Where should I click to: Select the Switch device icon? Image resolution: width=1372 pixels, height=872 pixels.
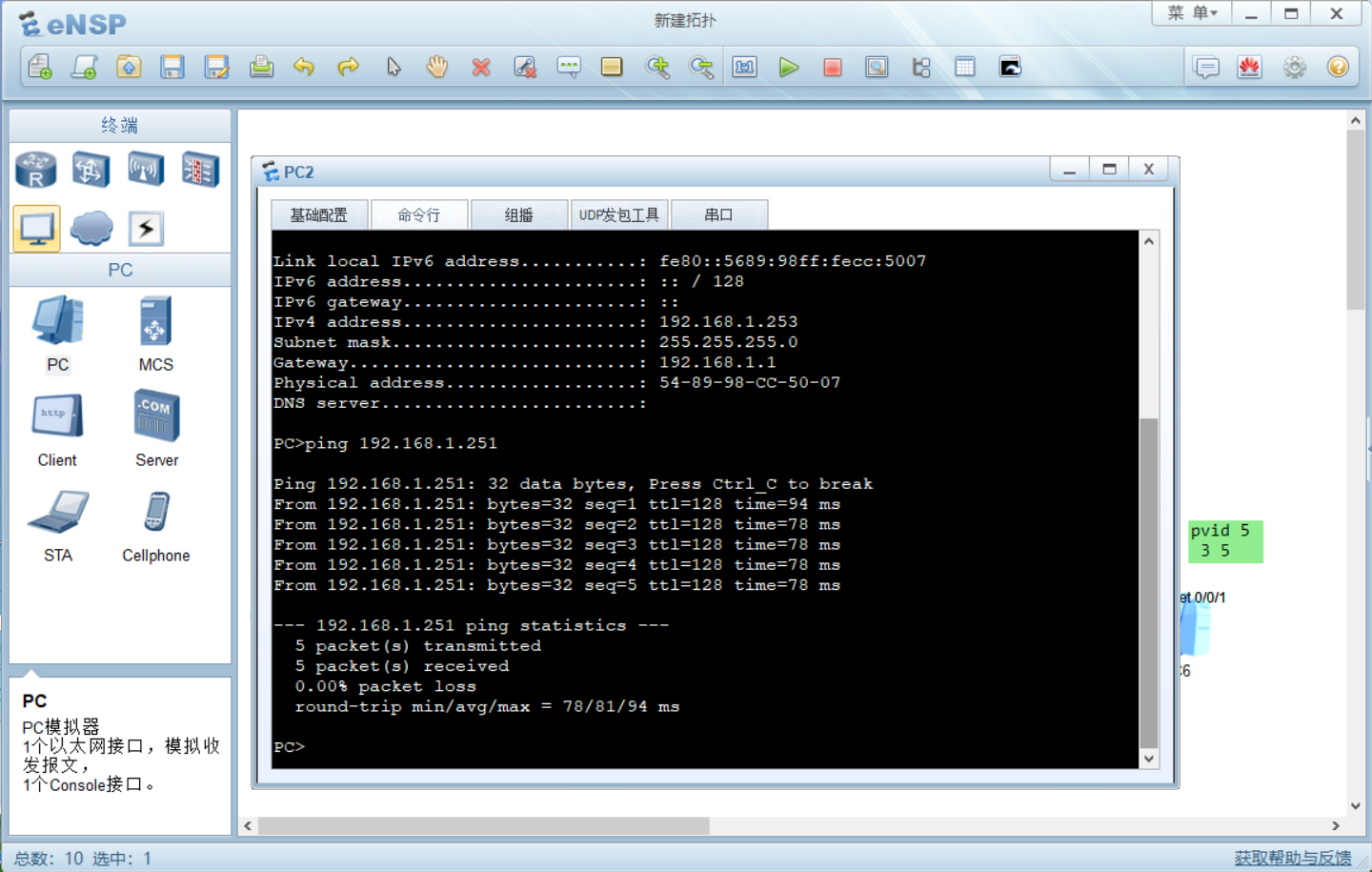[91, 169]
